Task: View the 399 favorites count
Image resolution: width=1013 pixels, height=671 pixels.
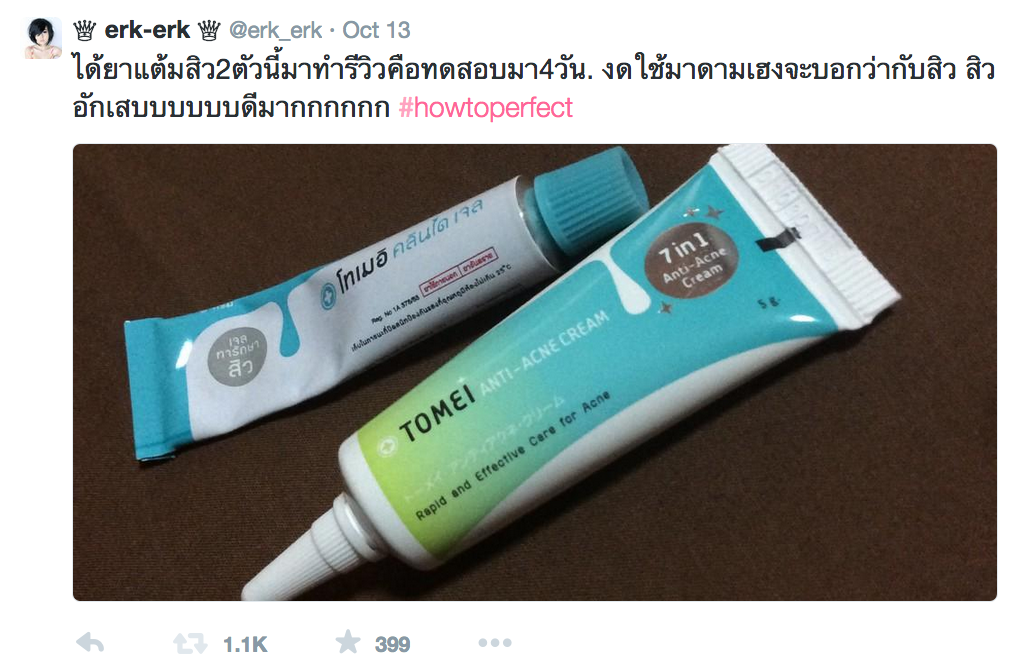Action: point(392,644)
